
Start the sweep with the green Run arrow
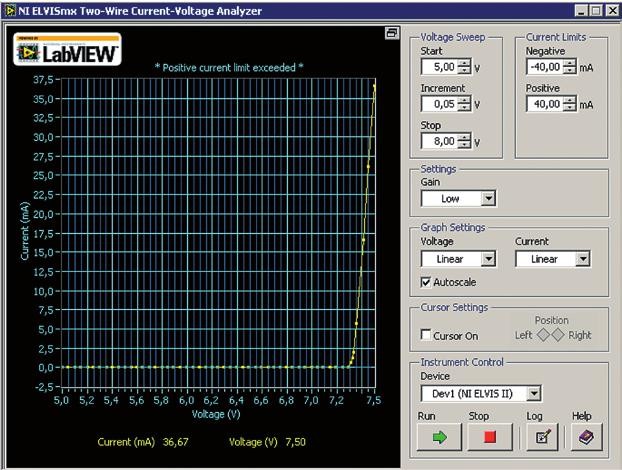point(440,437)
